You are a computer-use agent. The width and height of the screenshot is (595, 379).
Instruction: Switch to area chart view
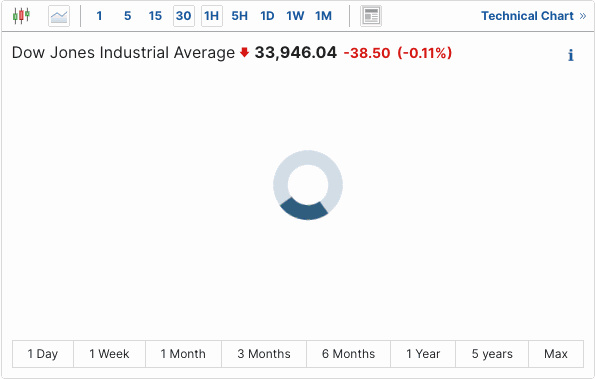pos(59,16)
